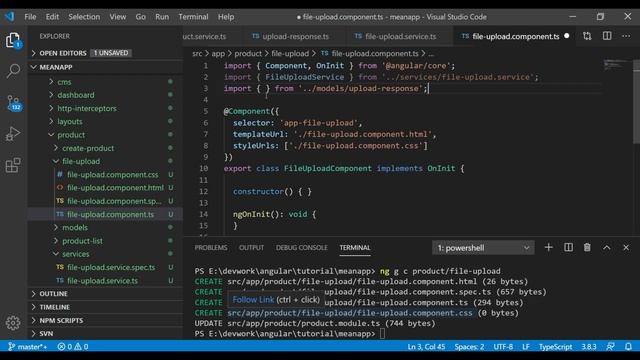The width and height of the screenshot is (640, 360).
Task: Open the Search view in activity bar
Action: point(13,71)
